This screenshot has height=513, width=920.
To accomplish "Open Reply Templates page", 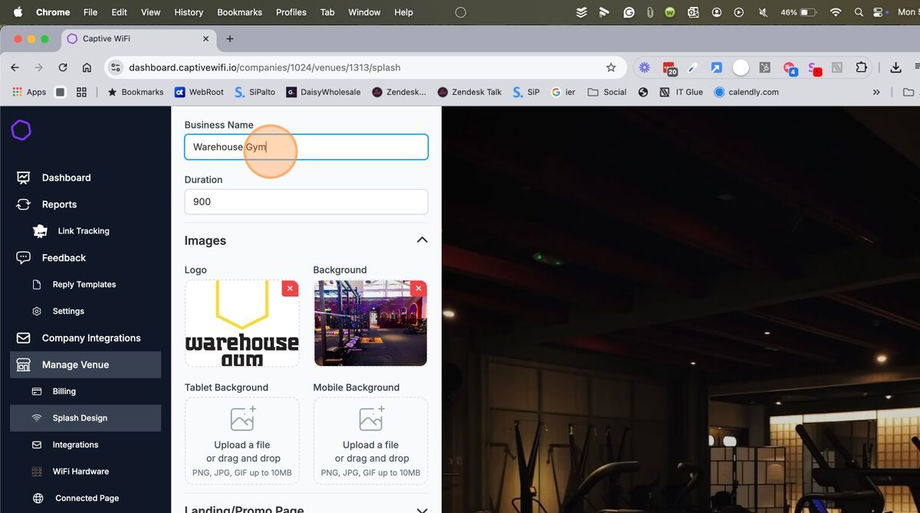I will click(x=84, y=285).
